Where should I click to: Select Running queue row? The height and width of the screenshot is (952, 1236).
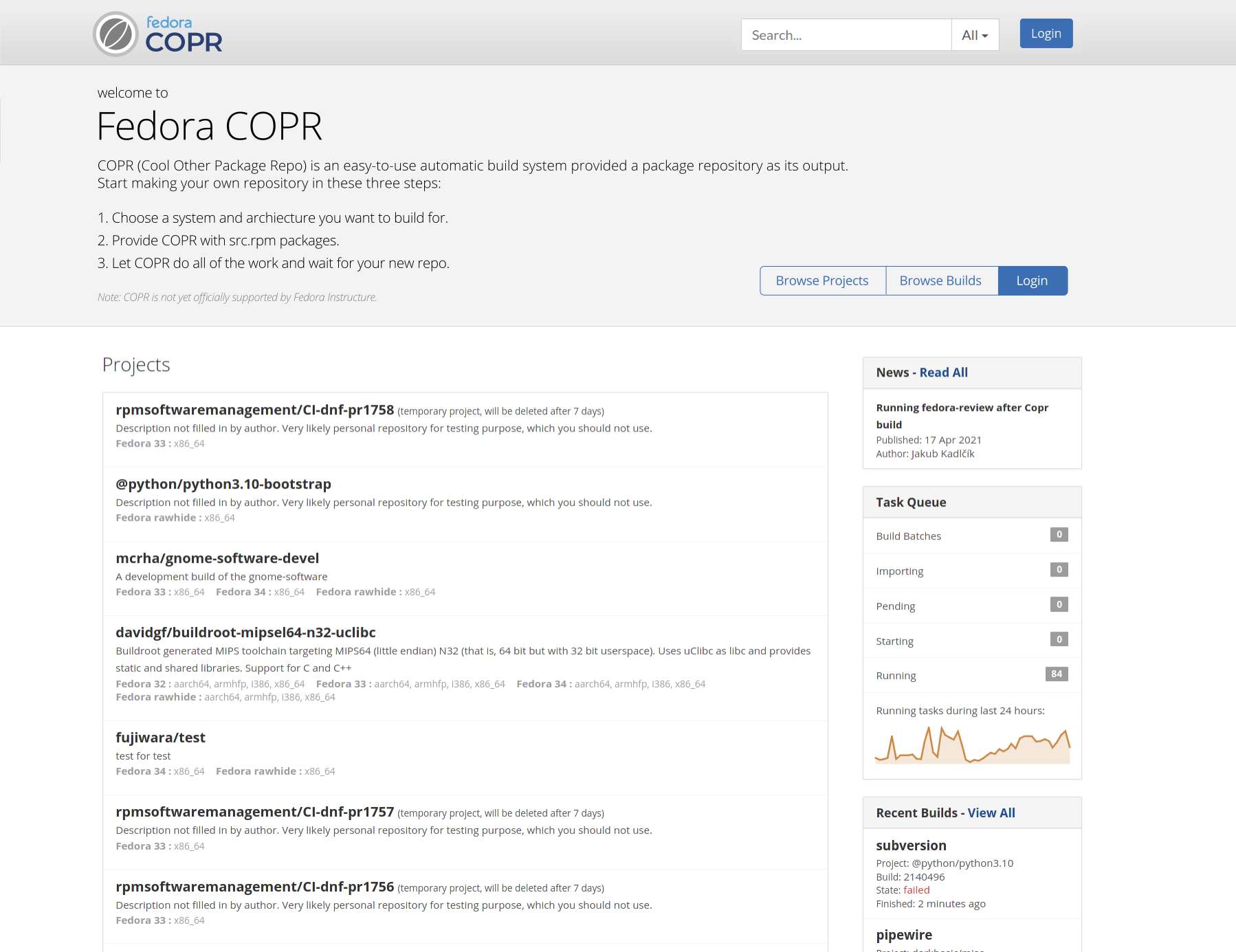click(x=972, y=675)
